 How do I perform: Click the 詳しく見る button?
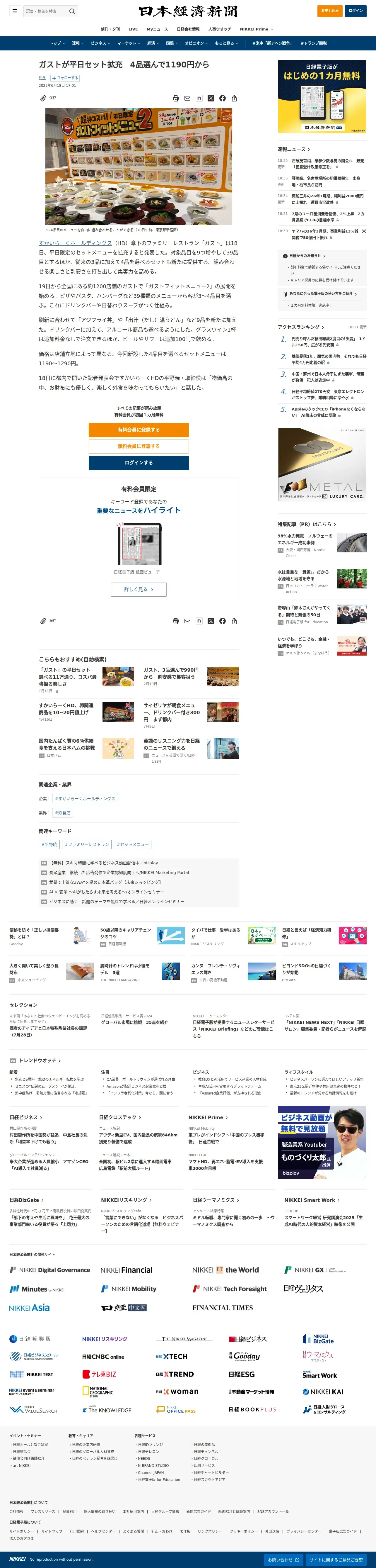(x=139, y=589)
